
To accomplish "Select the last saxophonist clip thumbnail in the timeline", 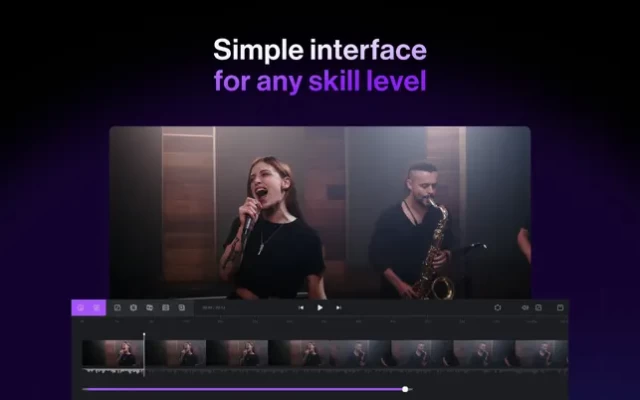I will click(541, 353).
